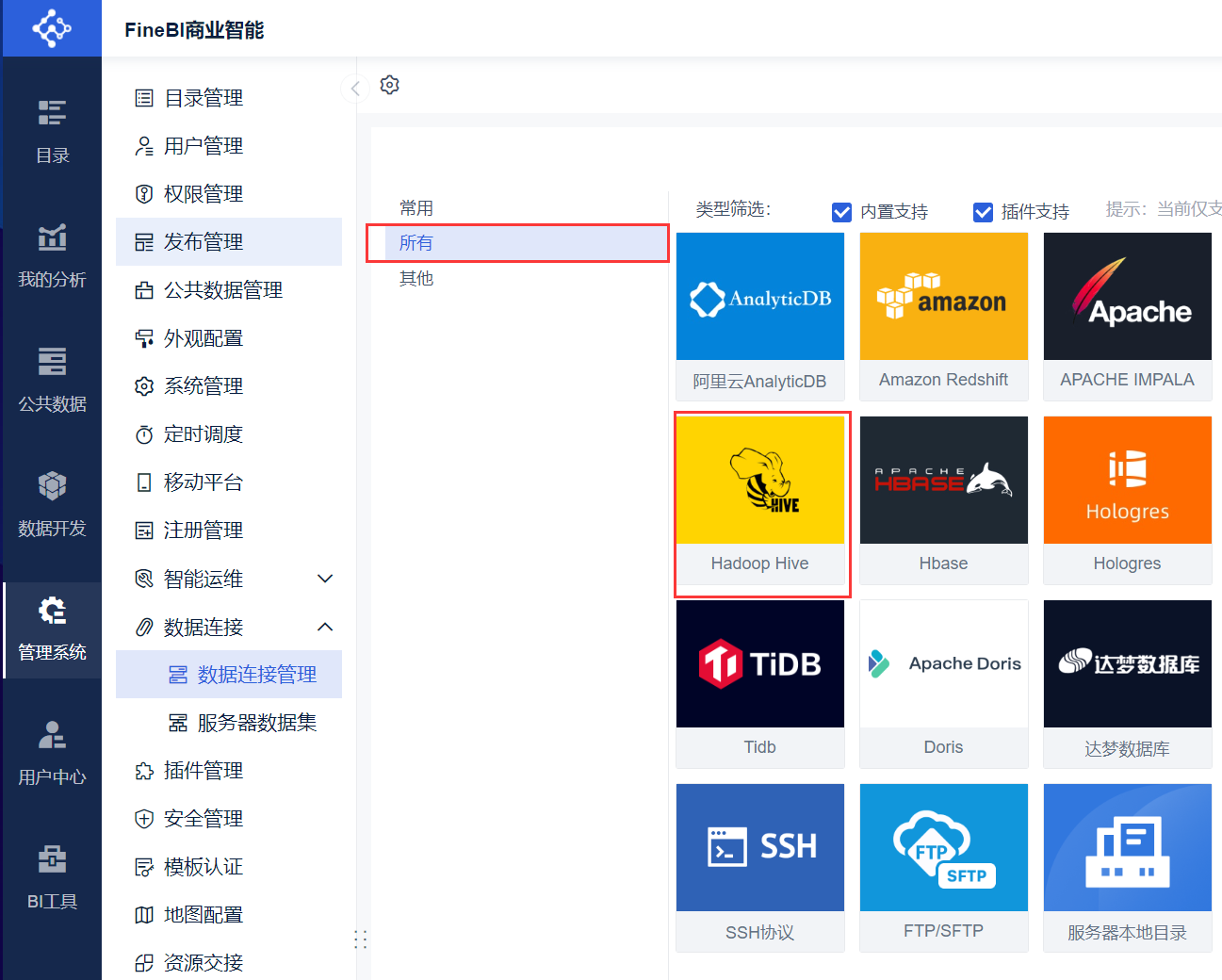Open 权限管理 menu item
This screenshot has width=1222, height=980.
(x=229, y=194)
